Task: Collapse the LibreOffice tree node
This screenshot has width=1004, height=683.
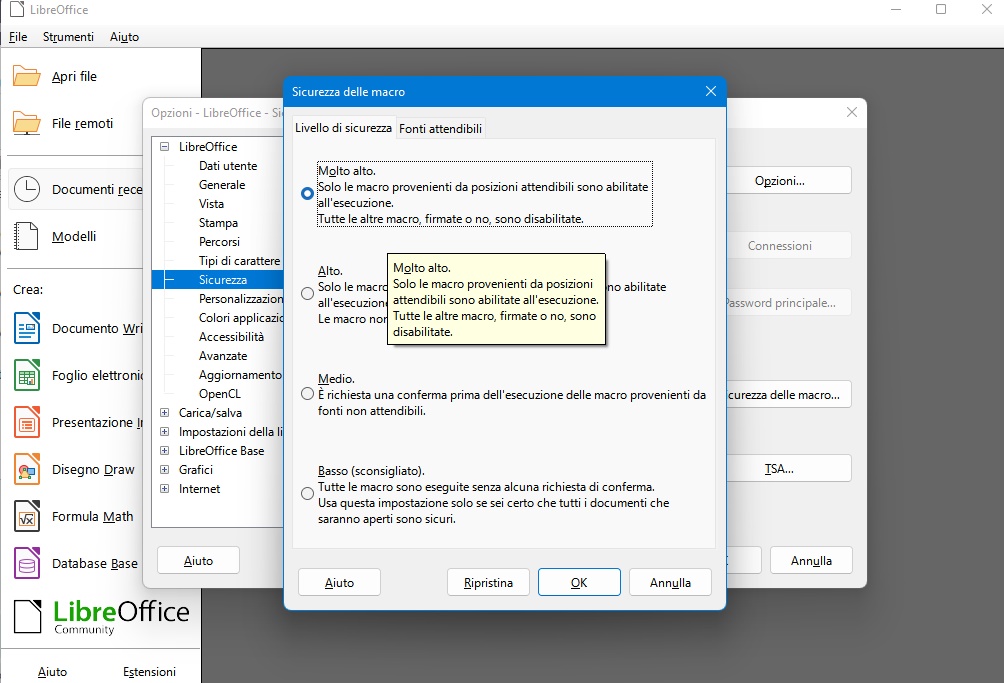Action: click(165, 147)
